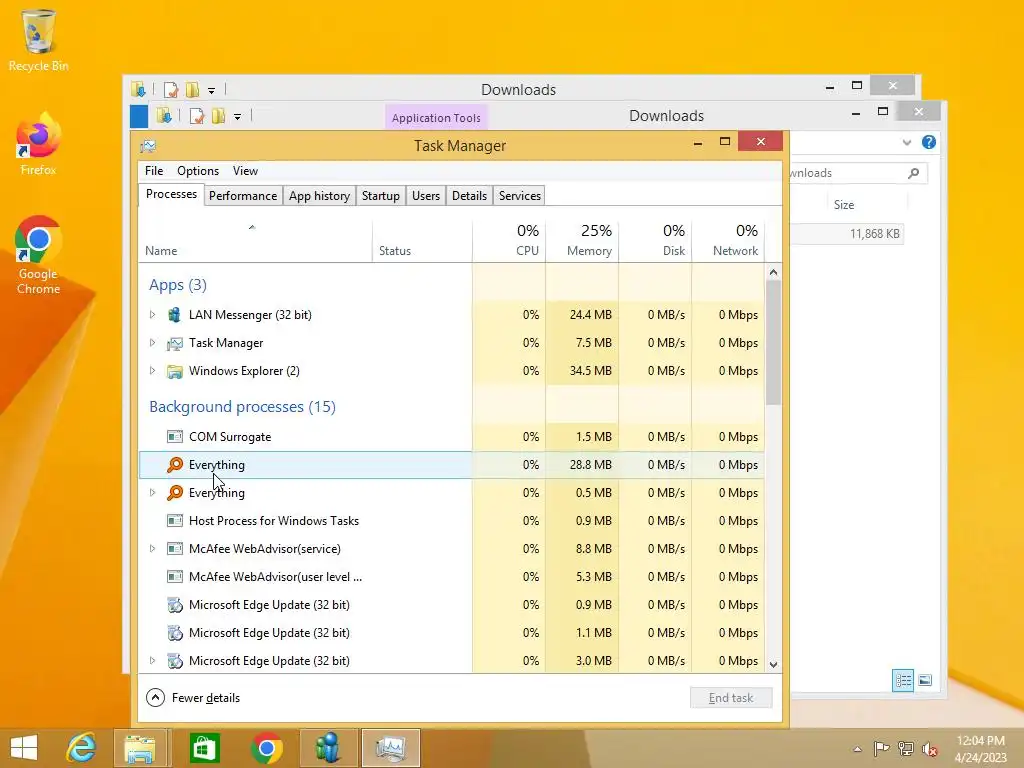This screenshot has height=768, width=1024.
Task: Sort by the Disk column header
Action: click(655, 242)
